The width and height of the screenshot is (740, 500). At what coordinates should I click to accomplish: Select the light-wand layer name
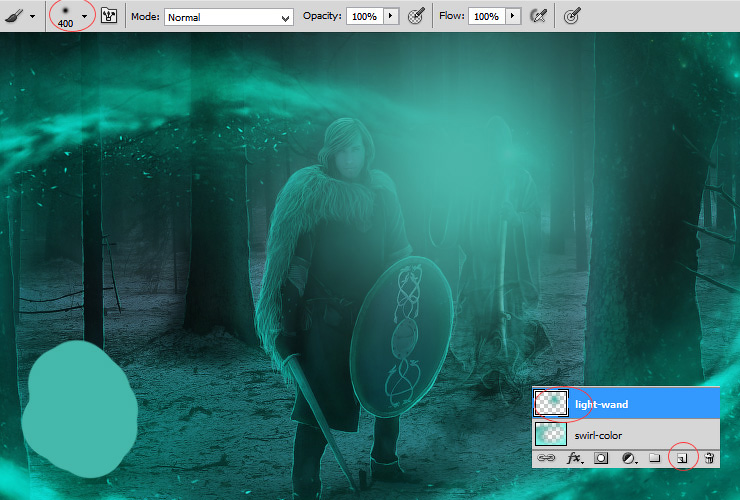pos(601,404)
